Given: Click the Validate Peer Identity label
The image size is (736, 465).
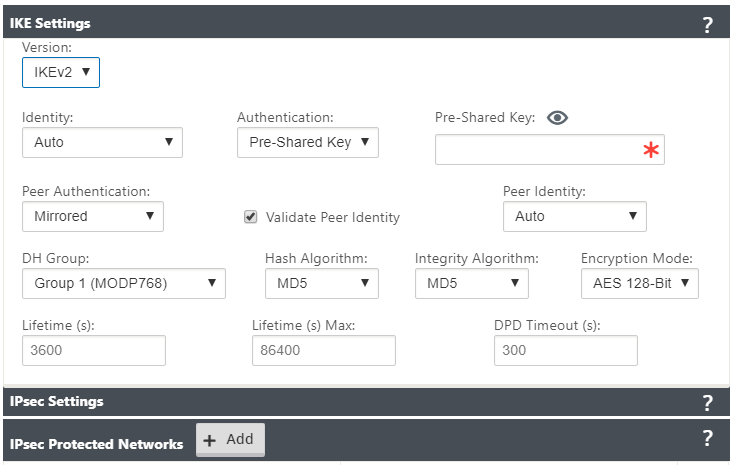Looking at the screenshot, I should pos(333,217).
